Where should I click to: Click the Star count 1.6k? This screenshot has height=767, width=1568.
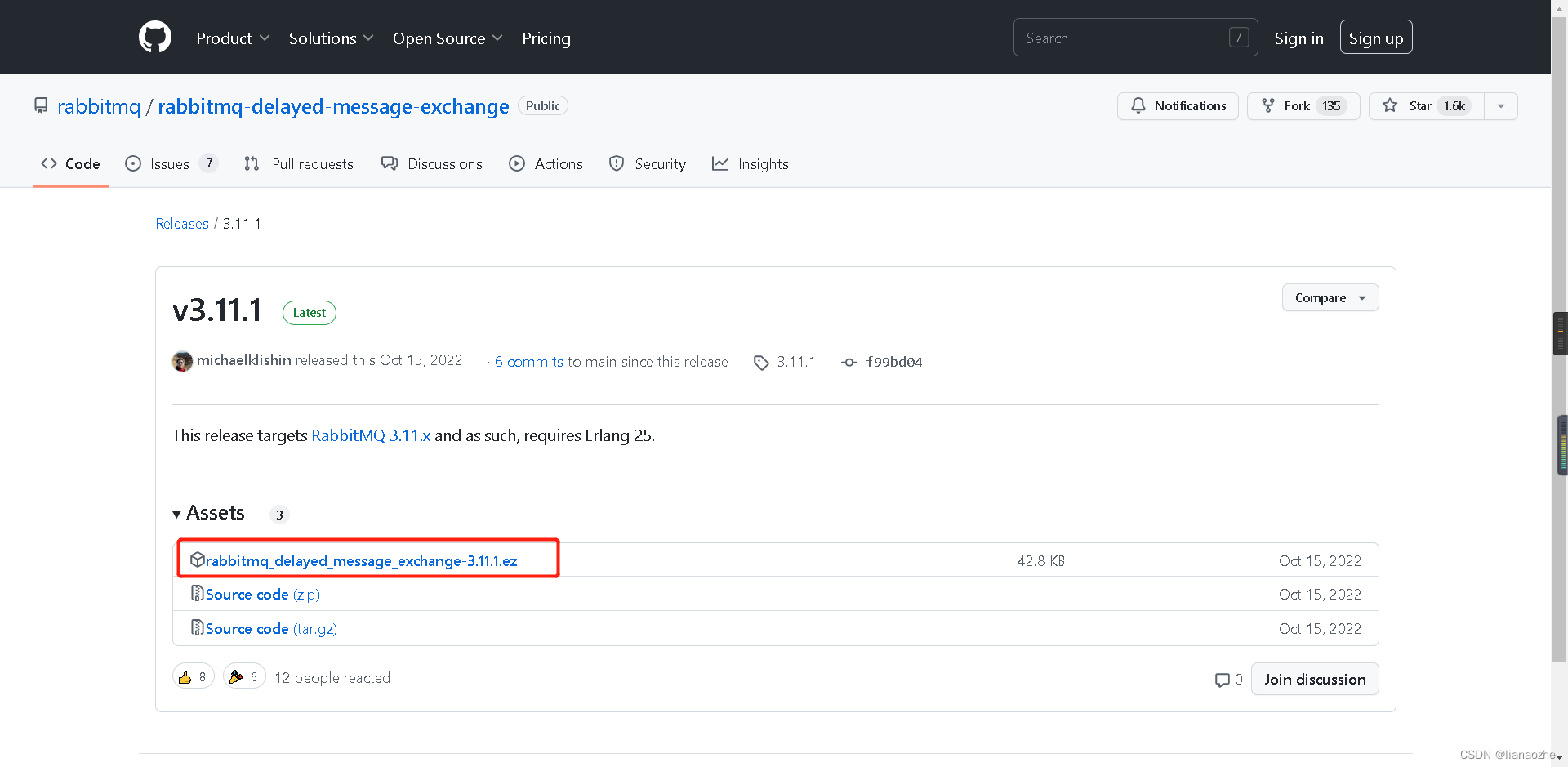click(1454, 106)
